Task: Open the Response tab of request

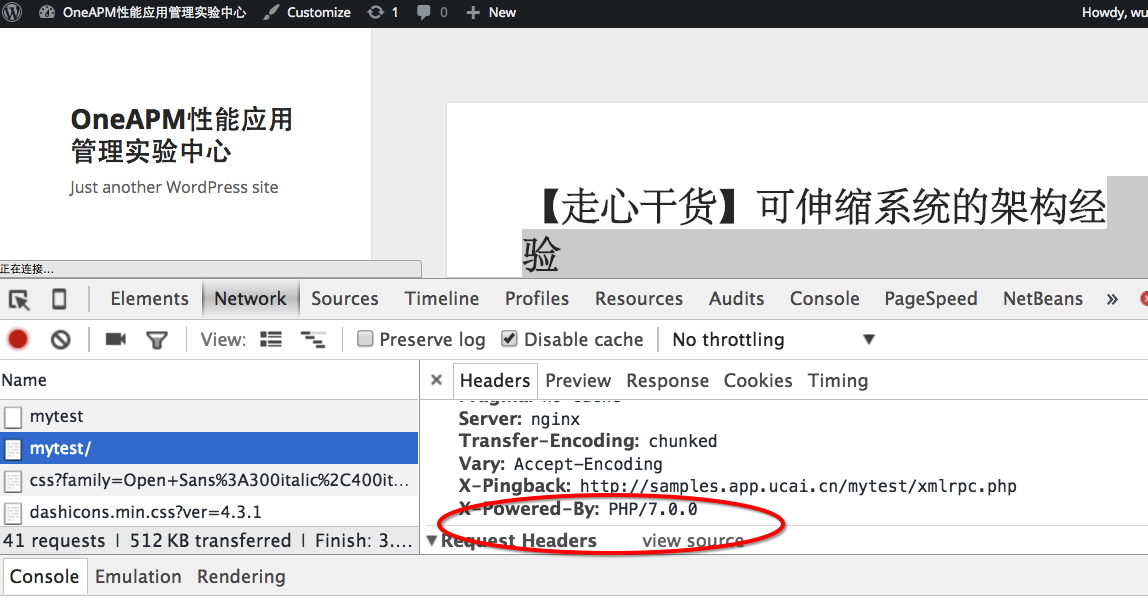Action: coord(667,381)
